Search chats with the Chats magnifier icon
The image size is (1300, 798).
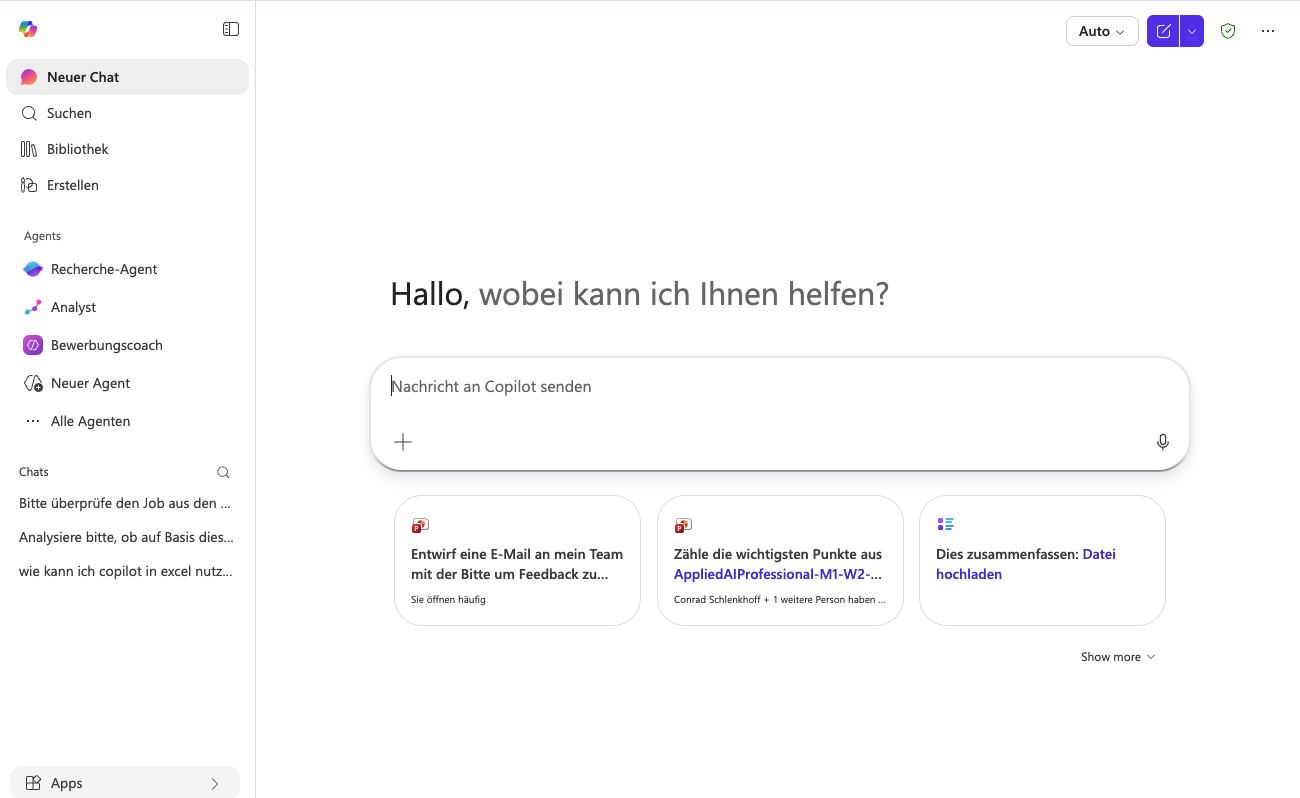(223, 472)
